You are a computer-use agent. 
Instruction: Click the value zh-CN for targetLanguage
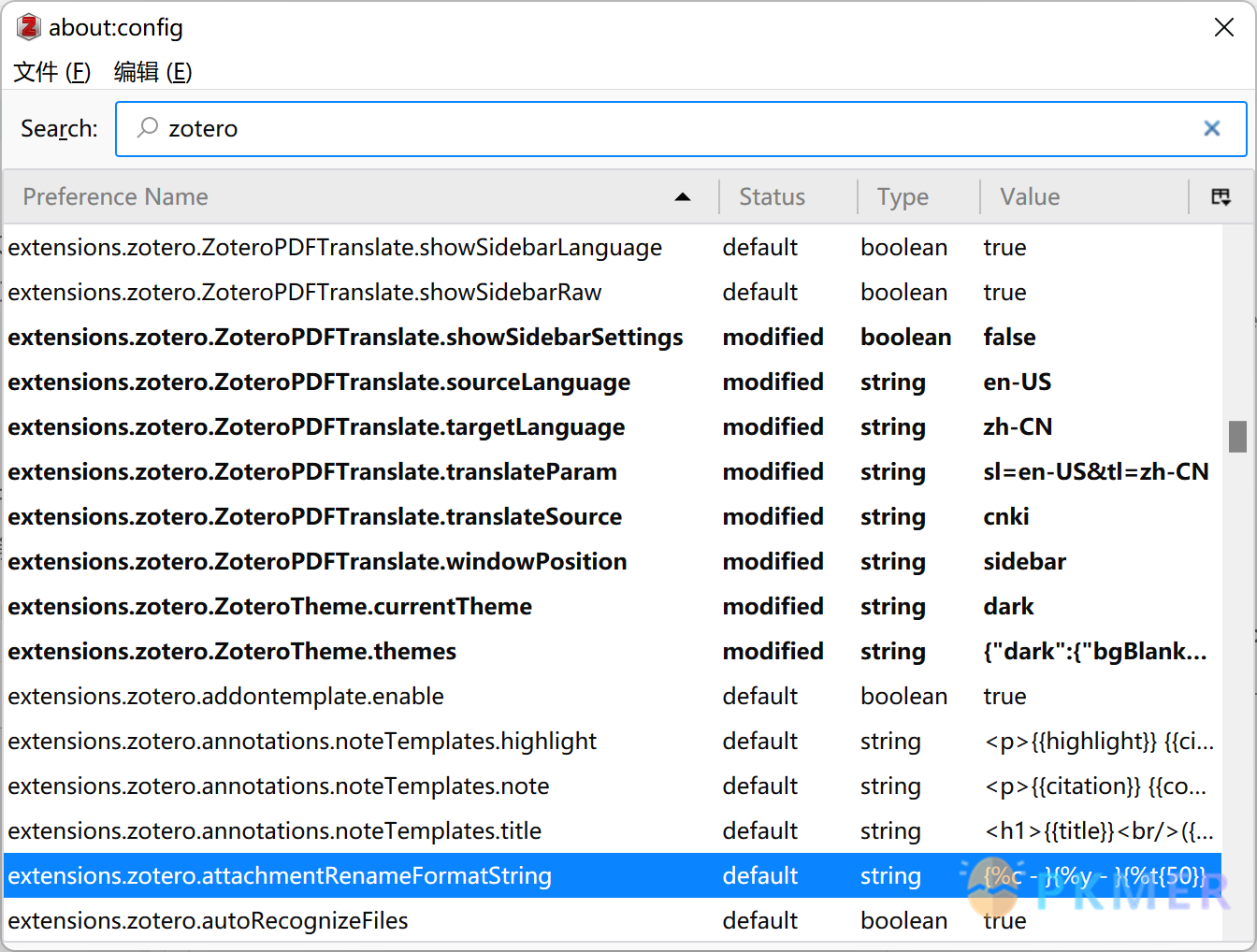(x=1018, y=426)
